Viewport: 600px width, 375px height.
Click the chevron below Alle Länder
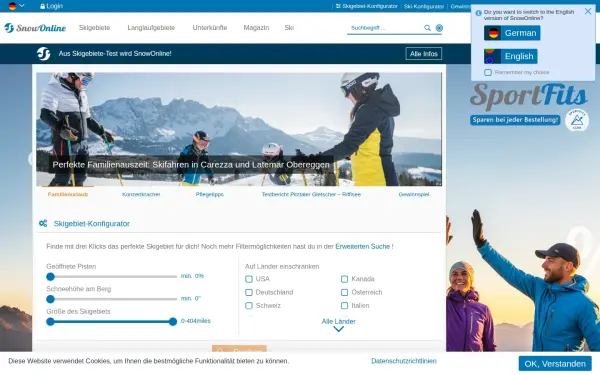tap(338, 329)
